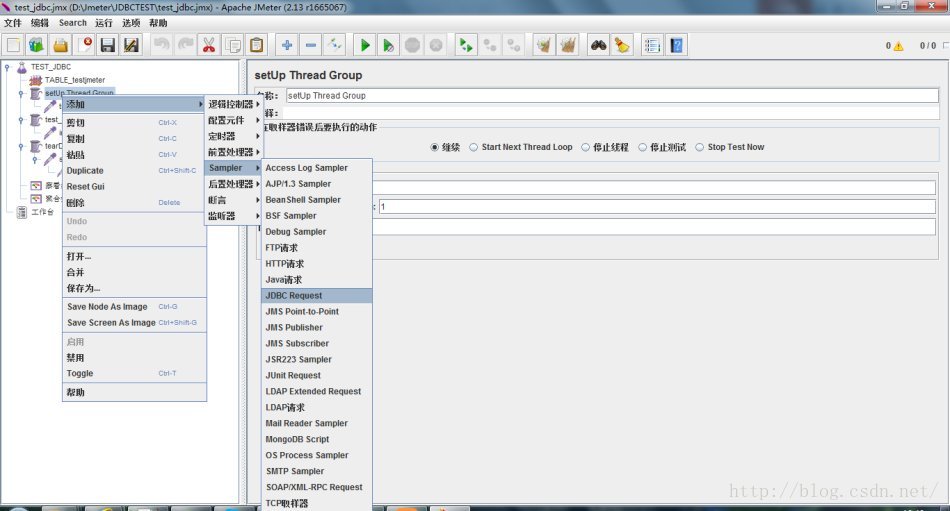Select the 工作台 workbench tree node
The width and height of the screenshot is (950, 511).
[42, 212]
